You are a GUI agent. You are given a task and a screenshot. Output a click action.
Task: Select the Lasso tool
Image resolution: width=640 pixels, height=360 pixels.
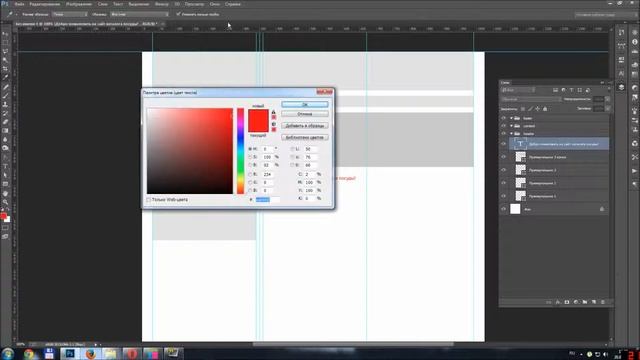[x=5, y=51]
